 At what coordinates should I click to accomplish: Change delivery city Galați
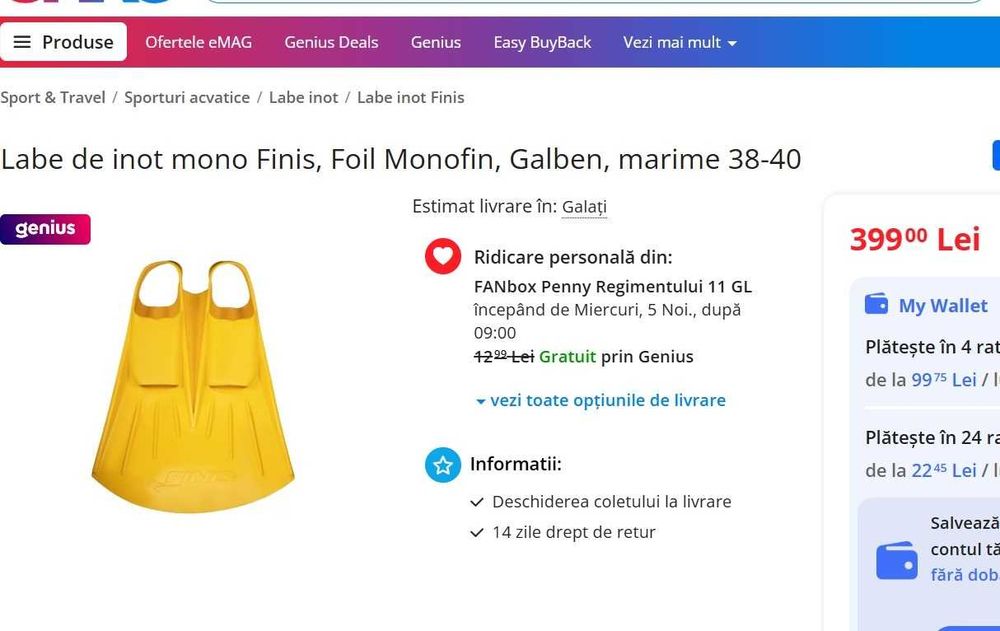click(x=584, y=207)
